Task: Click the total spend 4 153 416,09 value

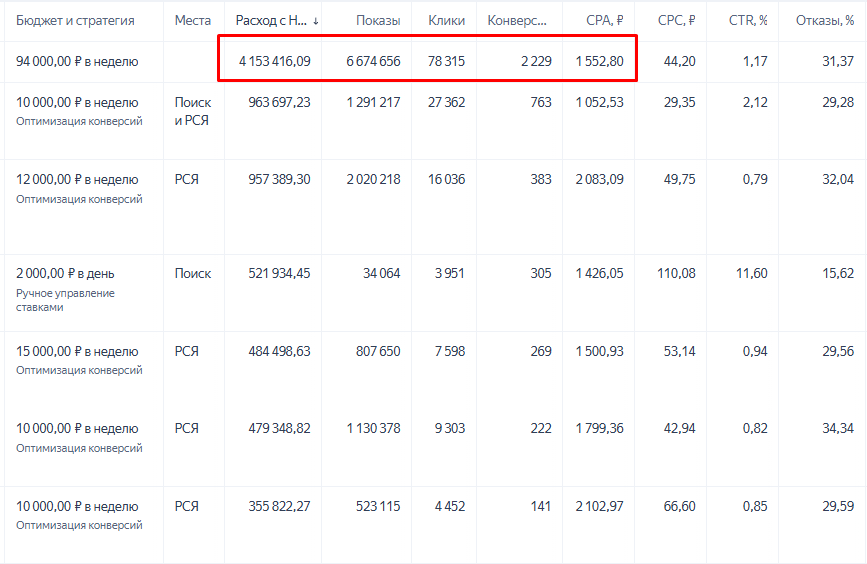Action: 274,61
